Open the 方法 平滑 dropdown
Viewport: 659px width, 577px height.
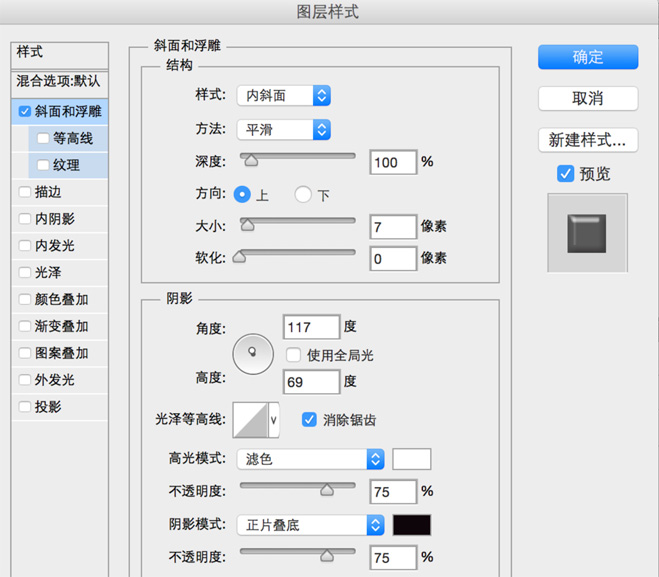click(x=283, y=129)
